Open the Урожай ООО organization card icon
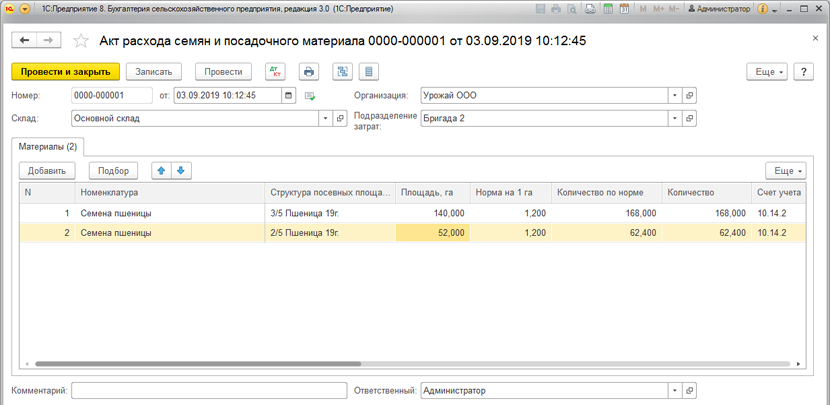Screen dimensions: 830x405 (690, 96)
